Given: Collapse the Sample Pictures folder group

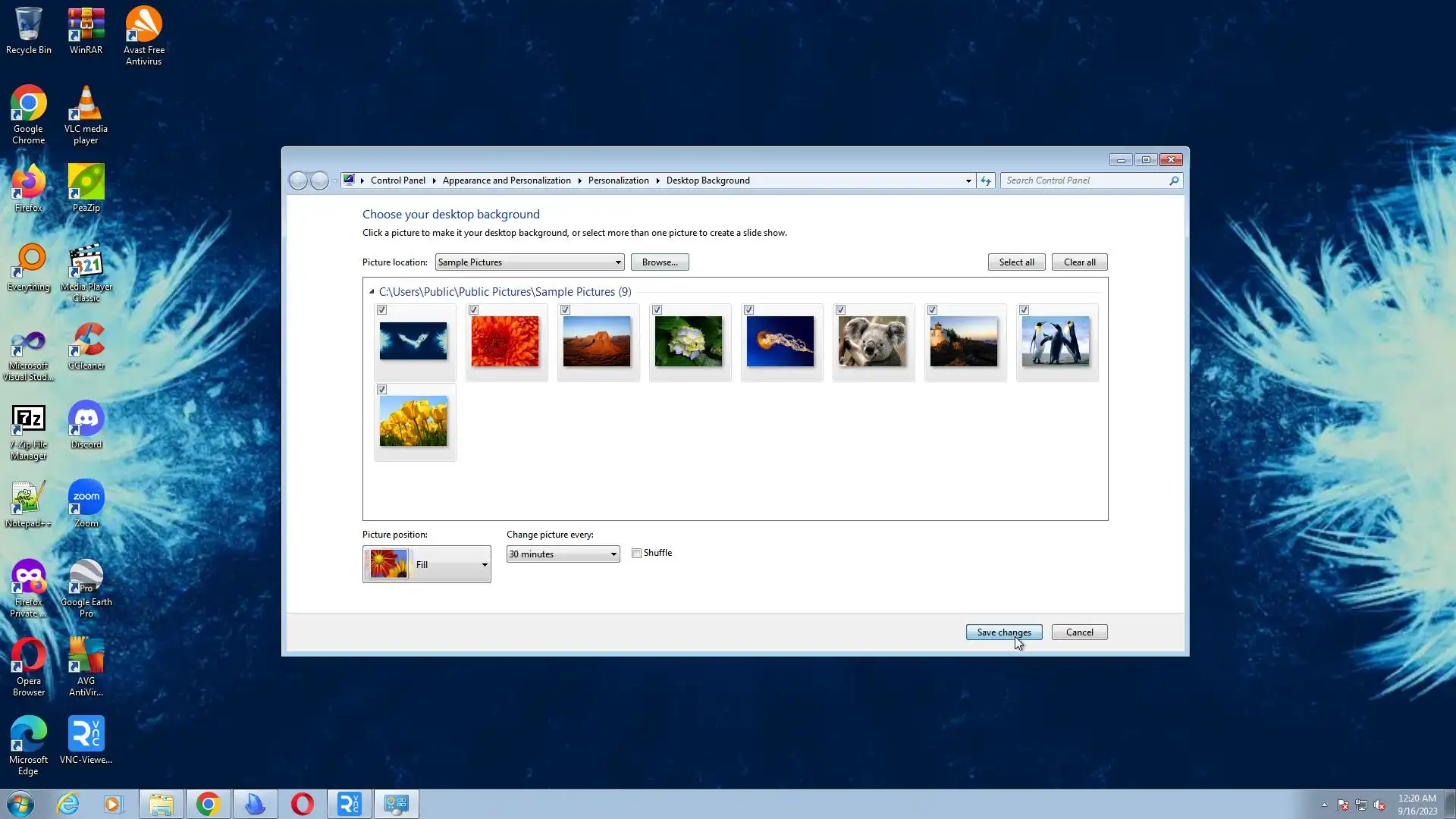Looking at the screenshot, I should click(372, 292).
